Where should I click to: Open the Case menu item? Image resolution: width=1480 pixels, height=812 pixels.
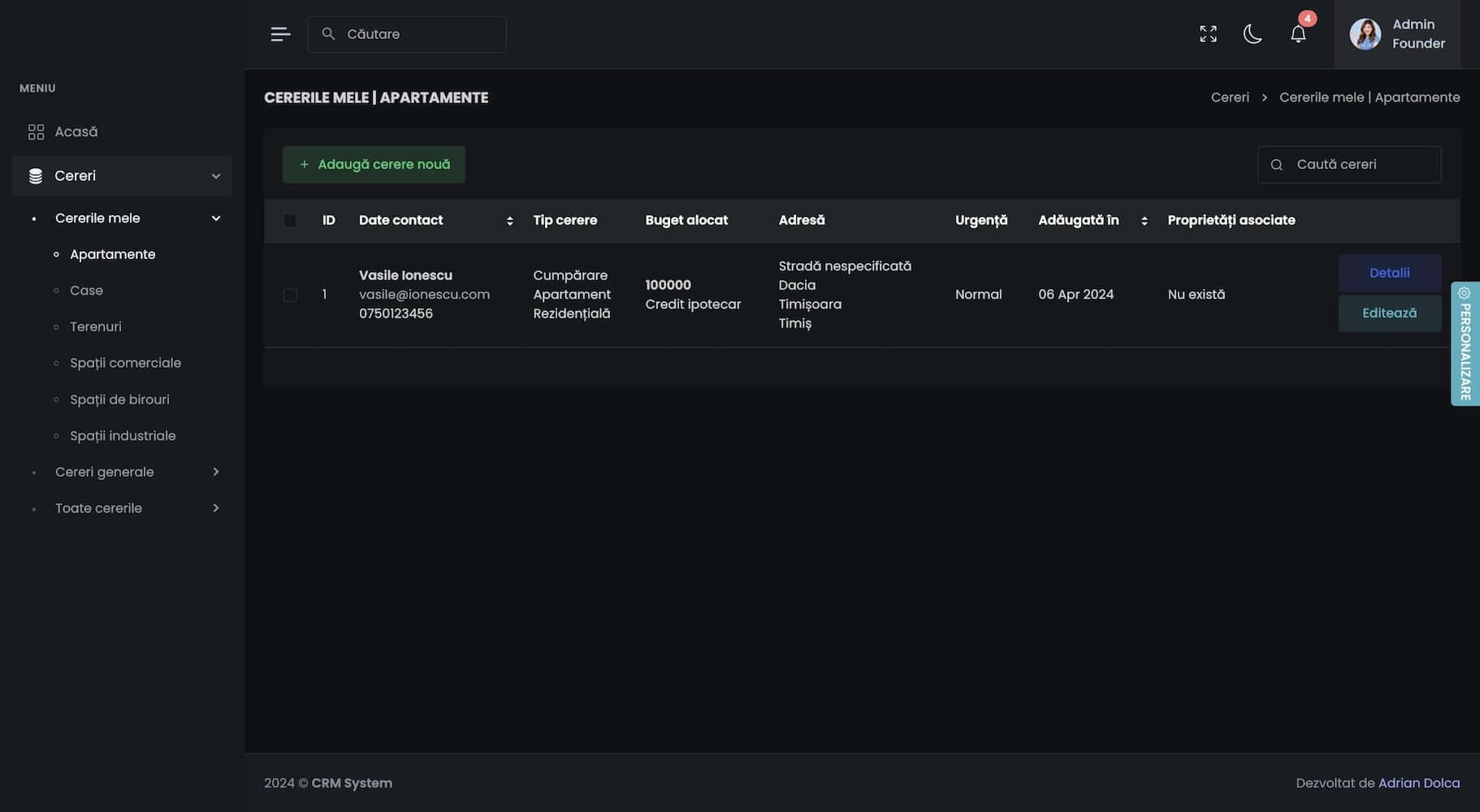[x=86, y=291]
